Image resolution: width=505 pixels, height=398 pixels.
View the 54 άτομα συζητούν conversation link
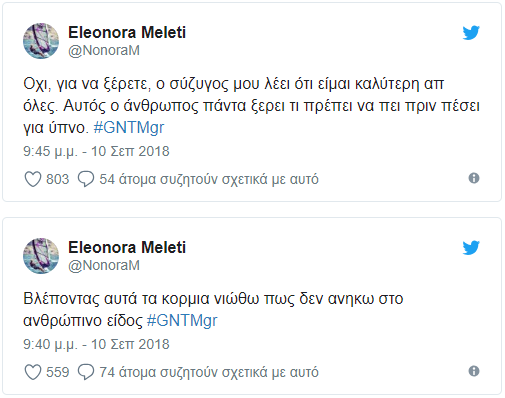pos(209,179)
